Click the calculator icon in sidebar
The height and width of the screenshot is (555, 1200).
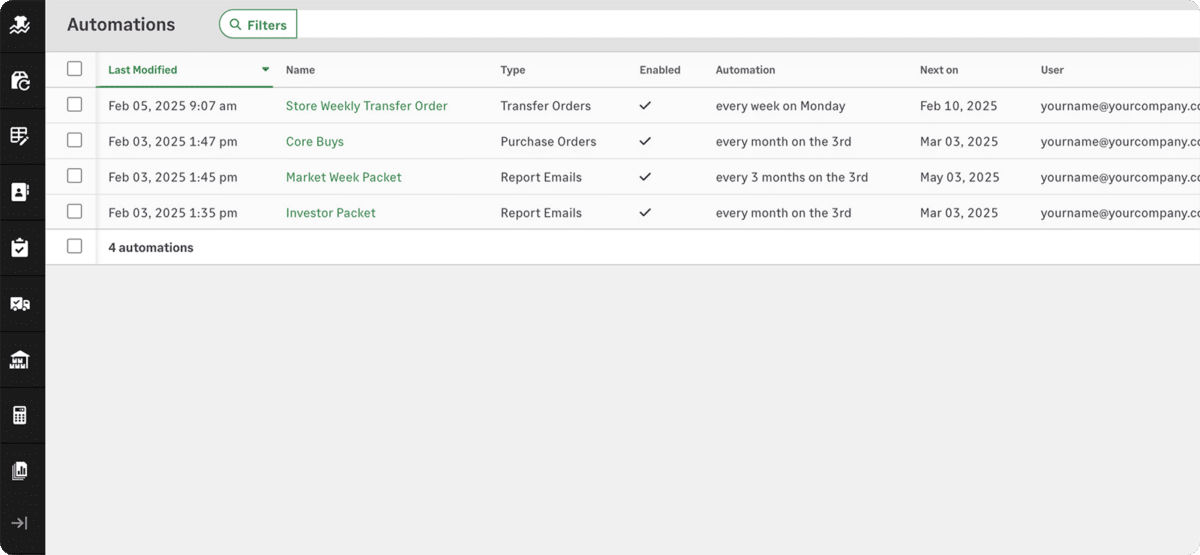tap(20, 415)
